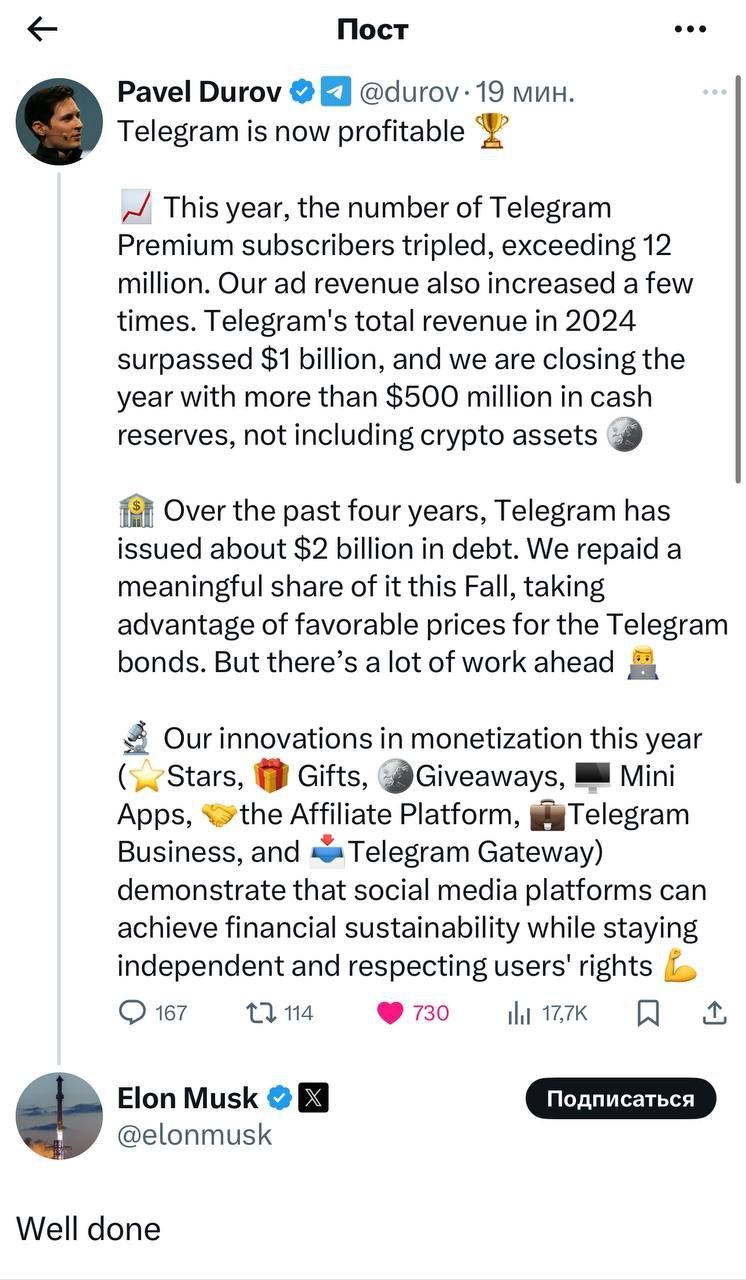This screenshot has width=746, height=1280.
Task: Open Elon Musk's profile picture
Action: pyautogui.click(x=59, y=1116)
